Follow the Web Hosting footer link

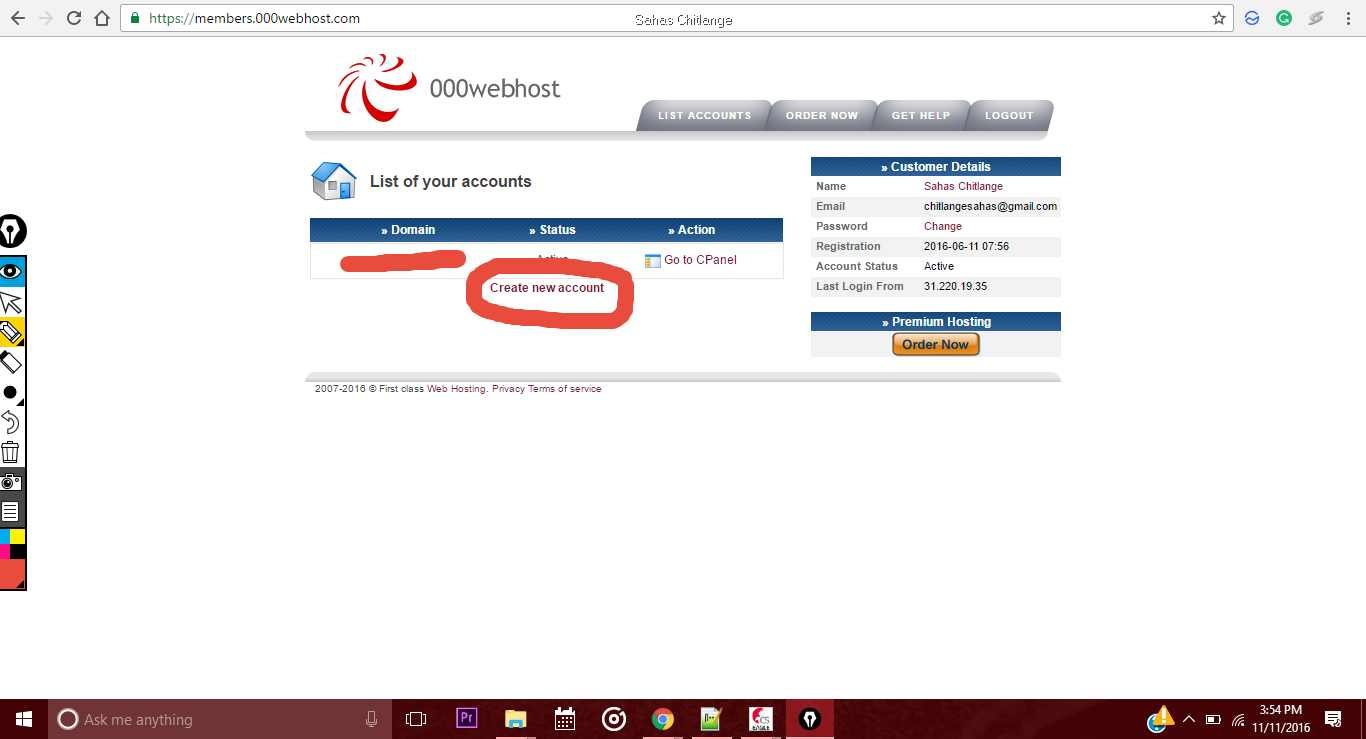click(457, 389)
